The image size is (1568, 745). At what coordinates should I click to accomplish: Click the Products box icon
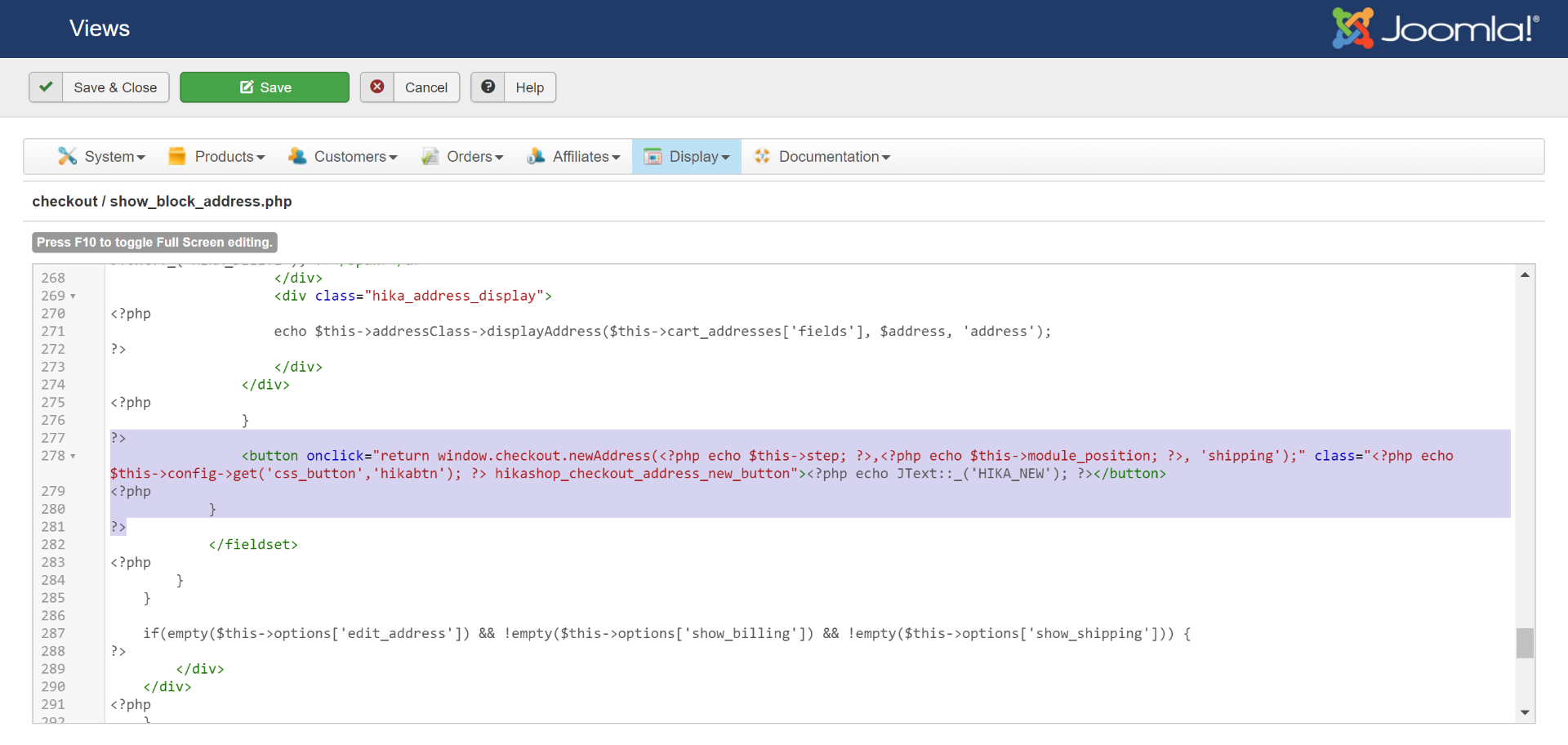click(x=176, y=156)
